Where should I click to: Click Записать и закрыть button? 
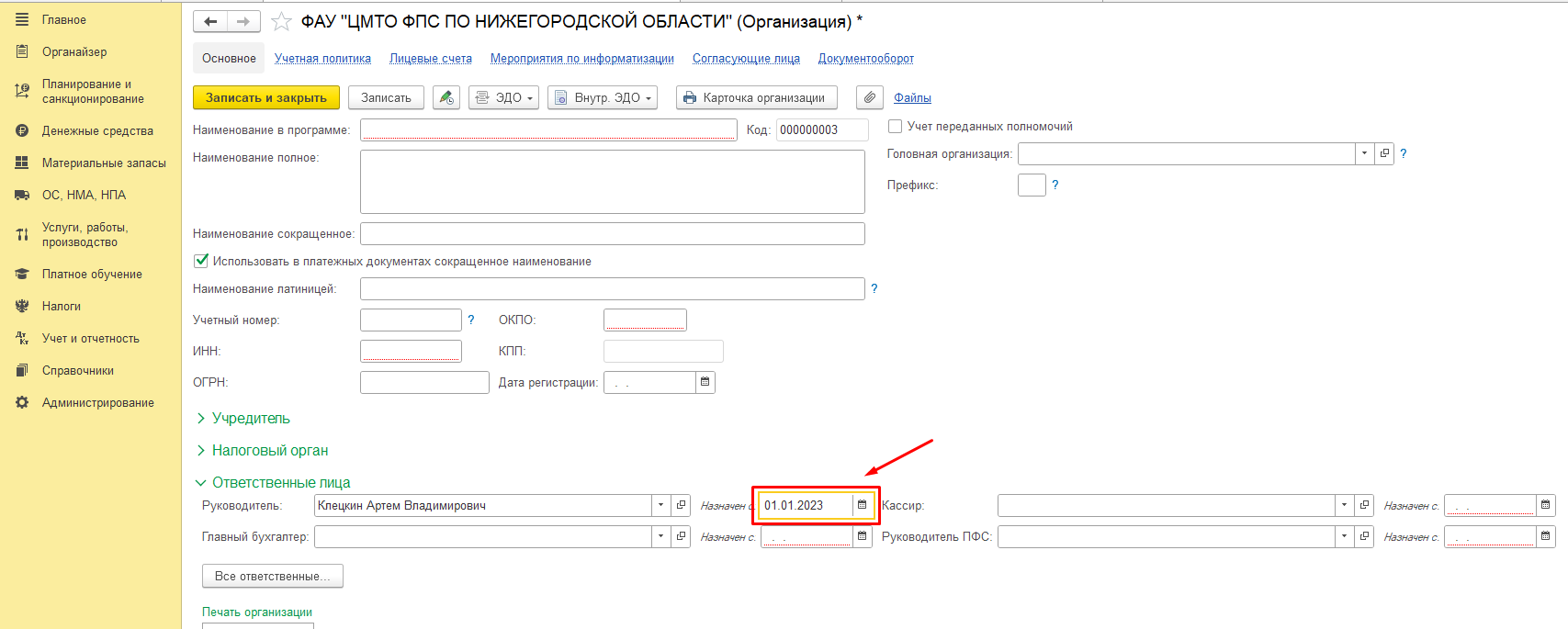(266, 97)
